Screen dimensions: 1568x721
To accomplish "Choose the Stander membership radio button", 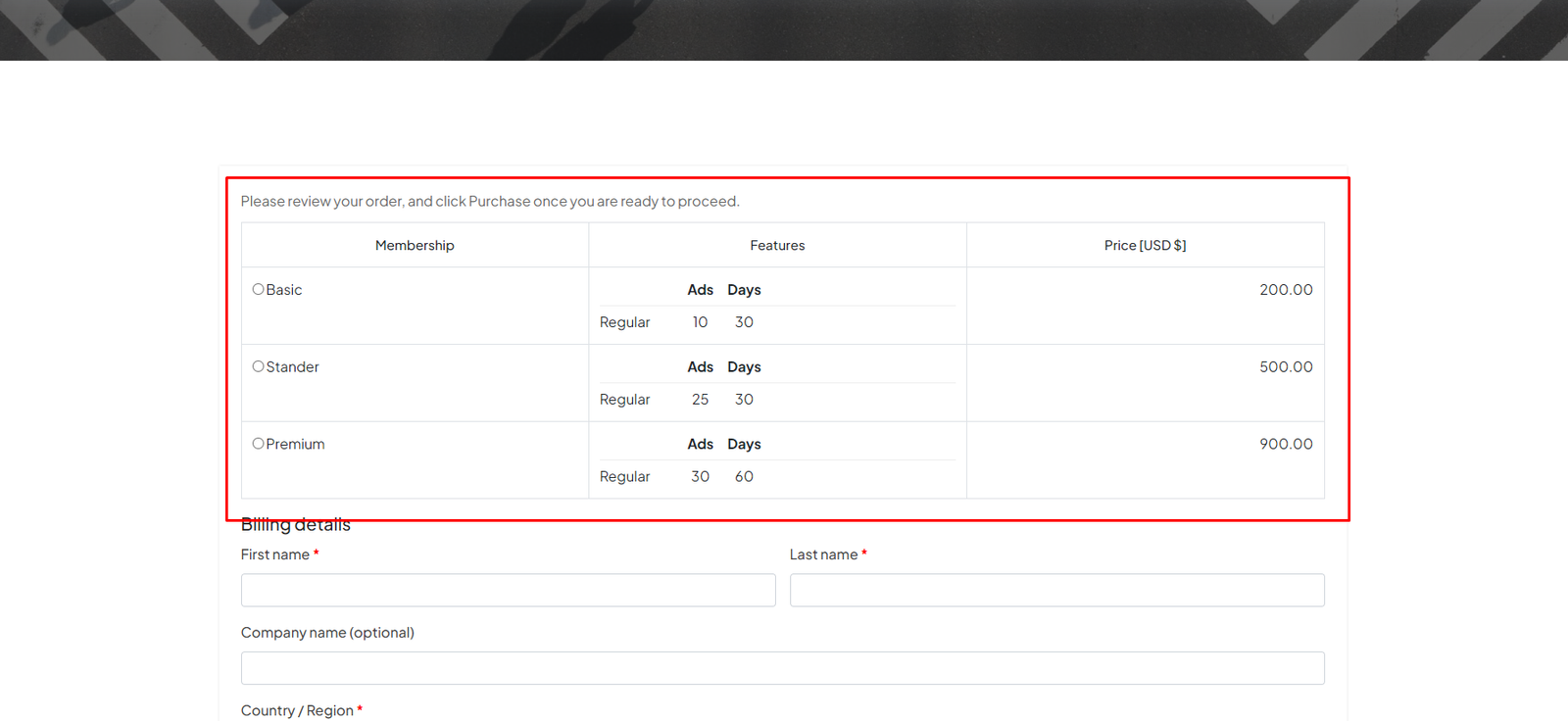I will coord(258,366).
